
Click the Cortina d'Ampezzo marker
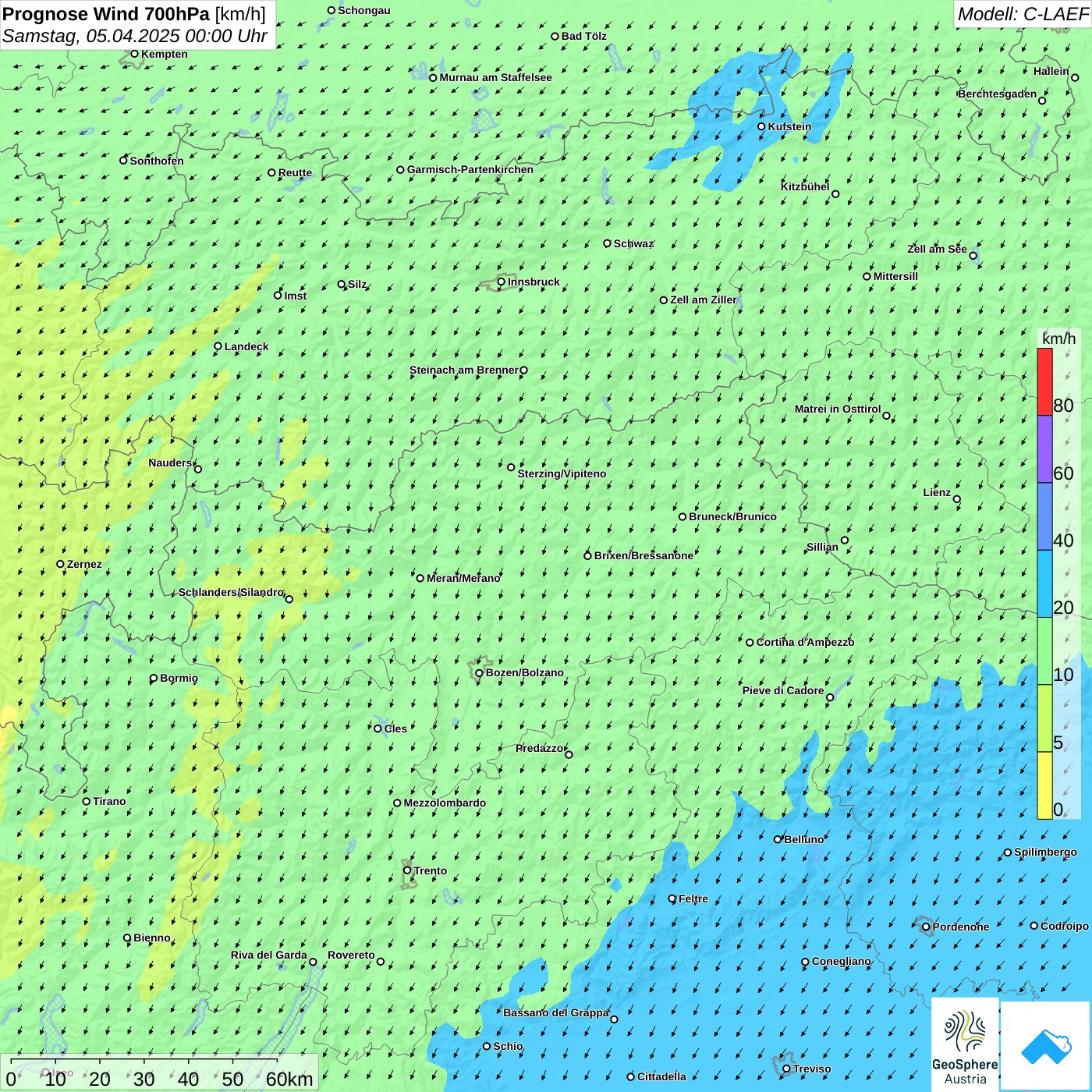click(x=750, y=643)
